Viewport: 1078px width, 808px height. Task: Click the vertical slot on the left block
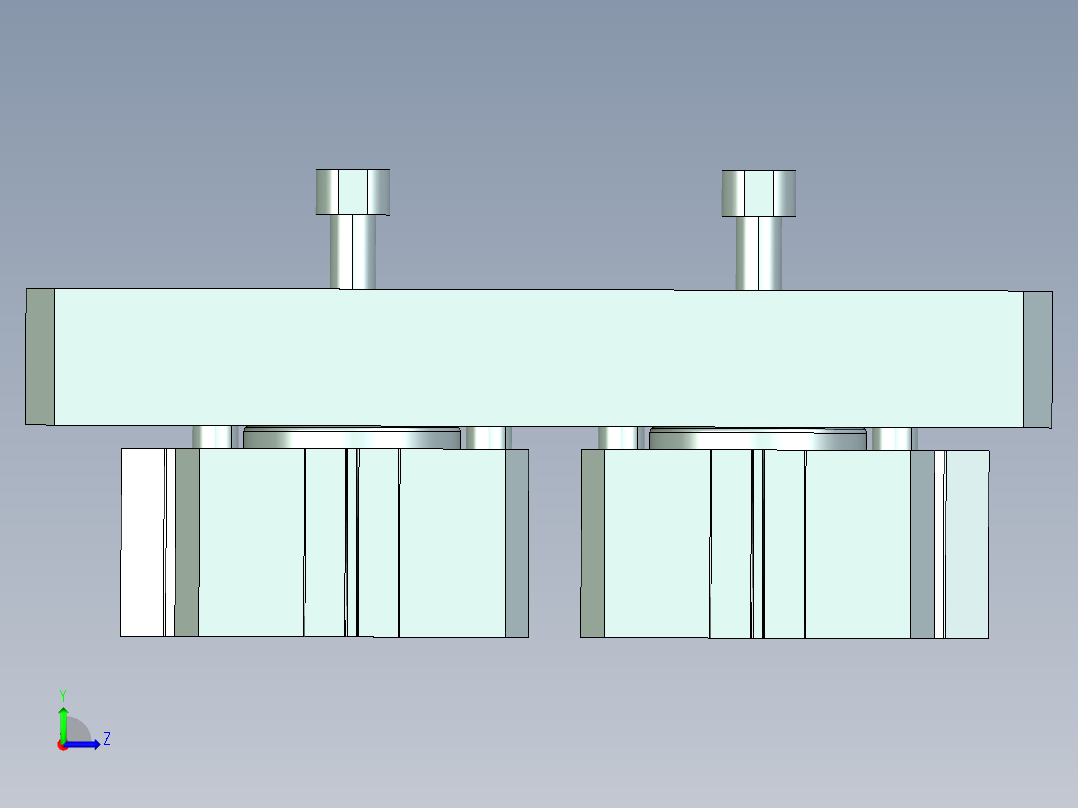click(x=352, y=545)
